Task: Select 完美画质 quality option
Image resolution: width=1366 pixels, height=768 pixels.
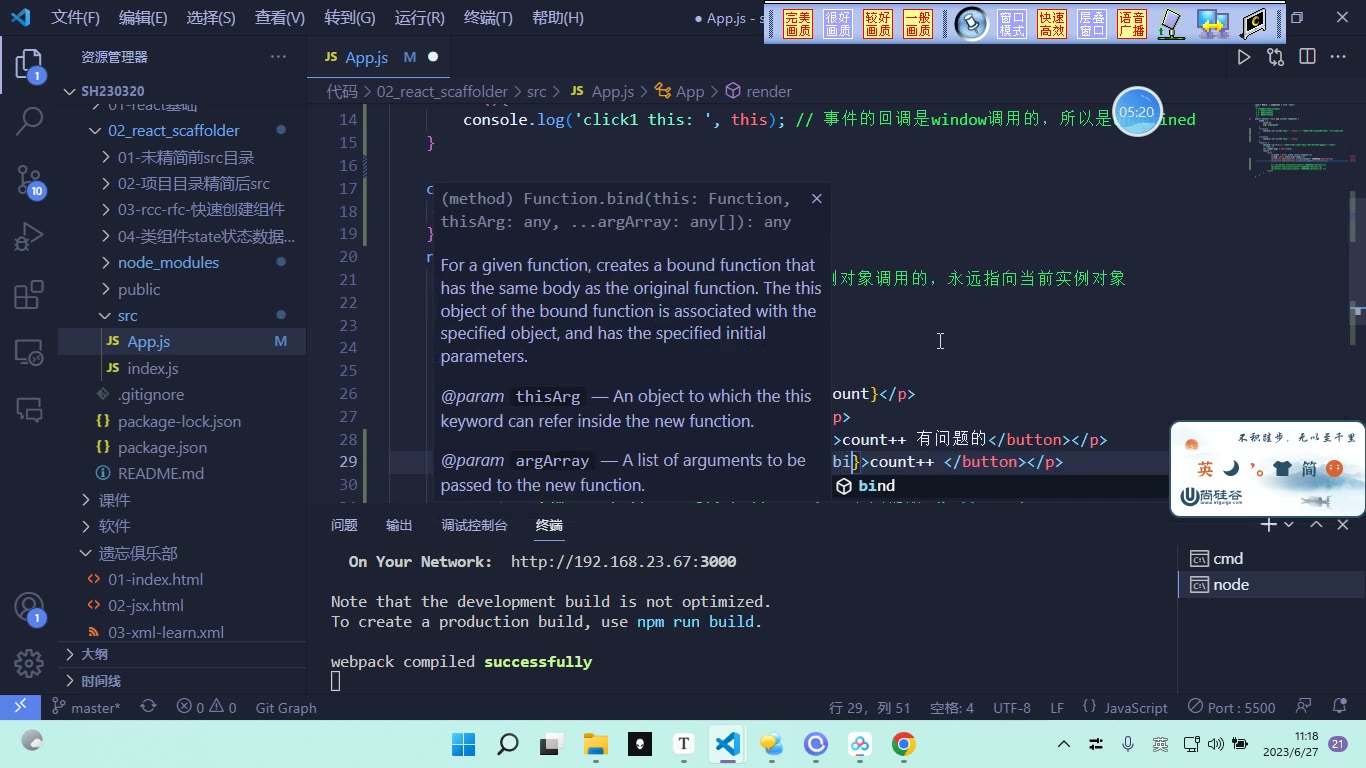Action: tap(798, 24)
